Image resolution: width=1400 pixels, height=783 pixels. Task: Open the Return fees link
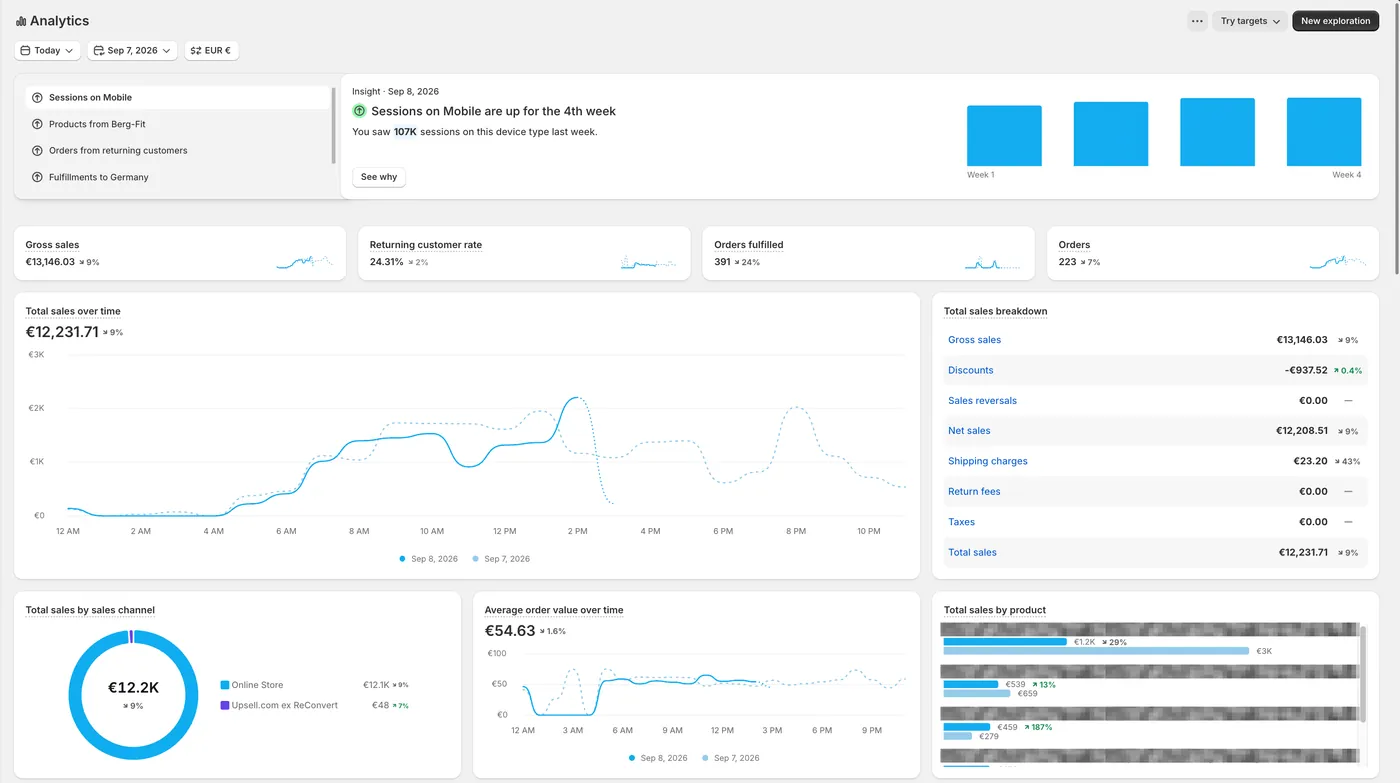[974, 492]
